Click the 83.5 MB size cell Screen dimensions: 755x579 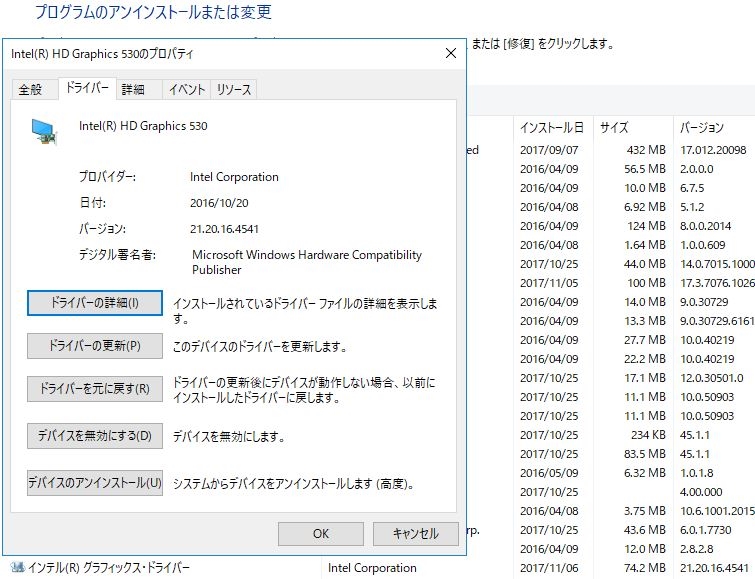pos(645,454)
